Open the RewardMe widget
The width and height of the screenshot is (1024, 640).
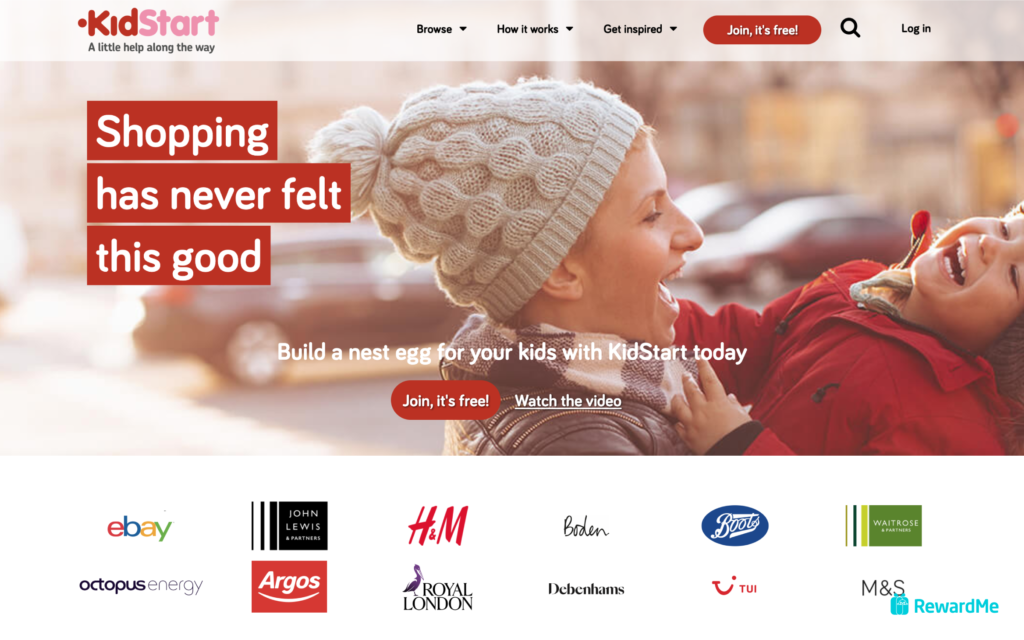[944, 606]
